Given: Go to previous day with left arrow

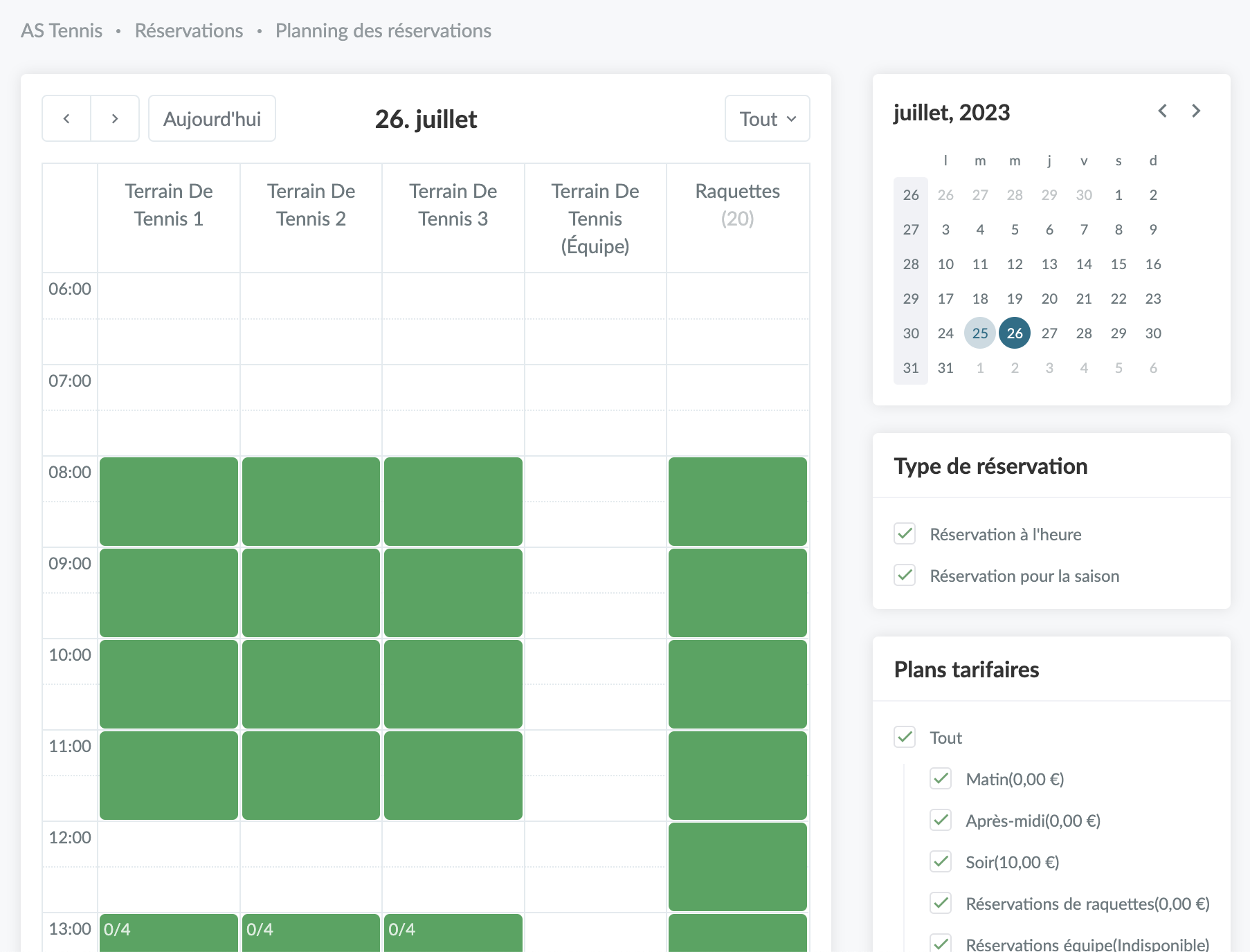Looking at the screenshot, I should coord(66,119).
